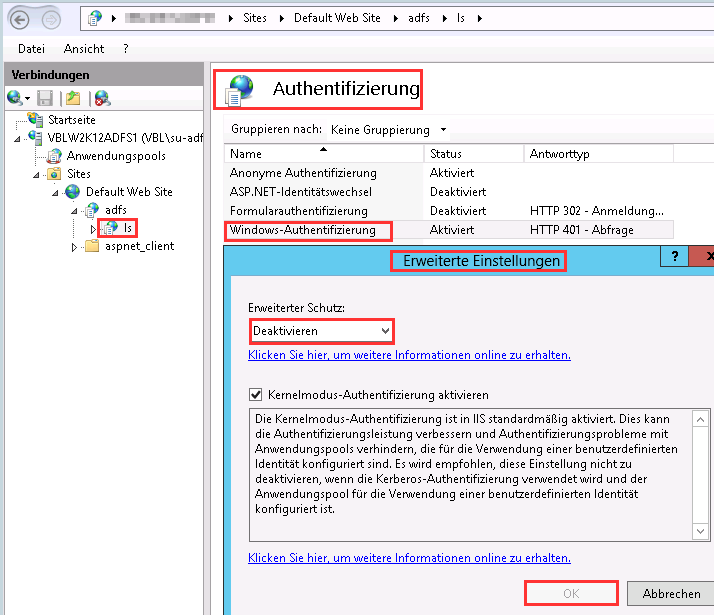Toggle Kernelmodus-Authentifizierung aktivieren checkbox
The width and height of the screenshot is (714, 615).
[255, 394]
